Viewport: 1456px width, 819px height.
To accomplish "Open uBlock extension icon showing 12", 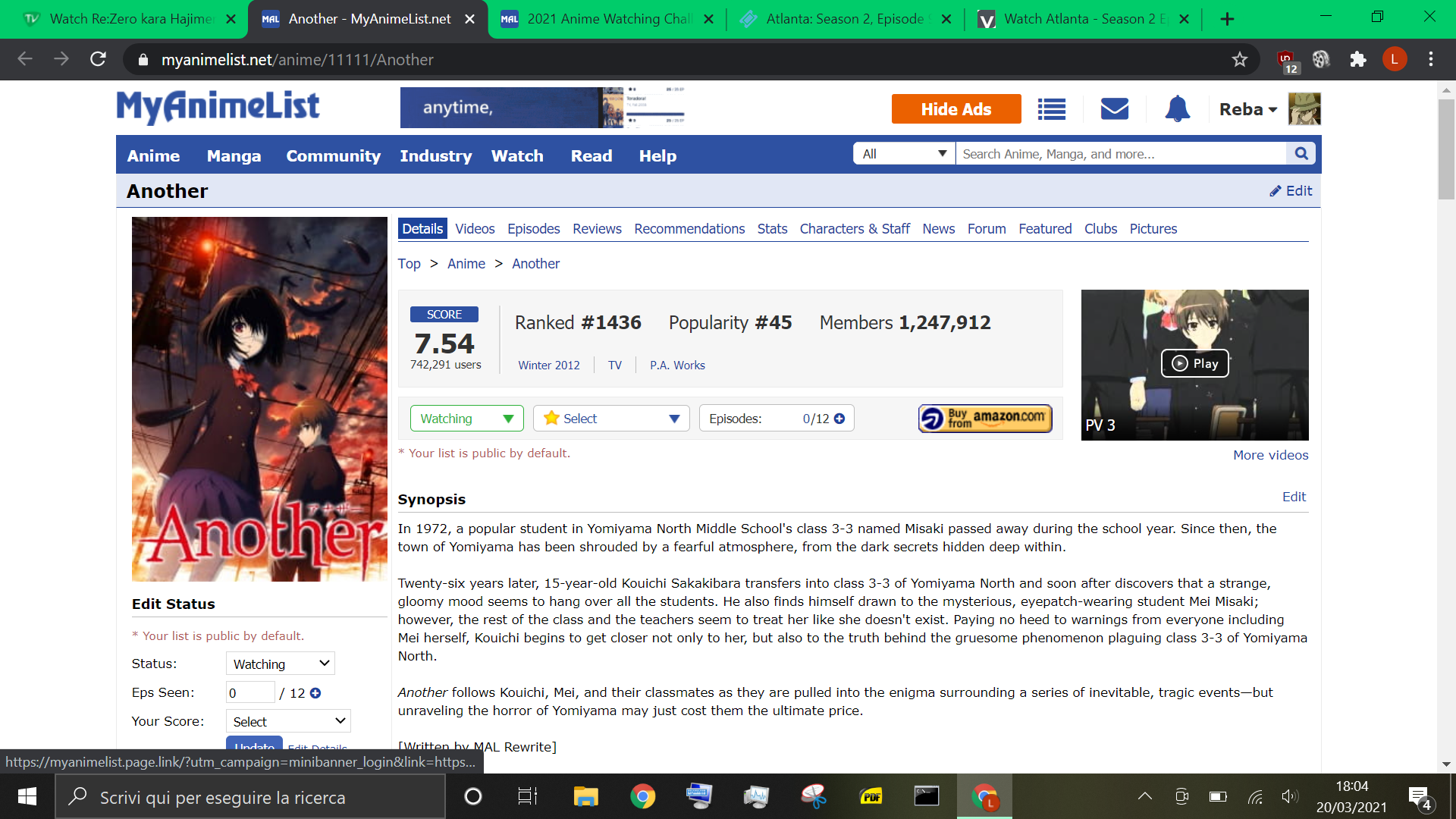I will tap(1287, 61).
